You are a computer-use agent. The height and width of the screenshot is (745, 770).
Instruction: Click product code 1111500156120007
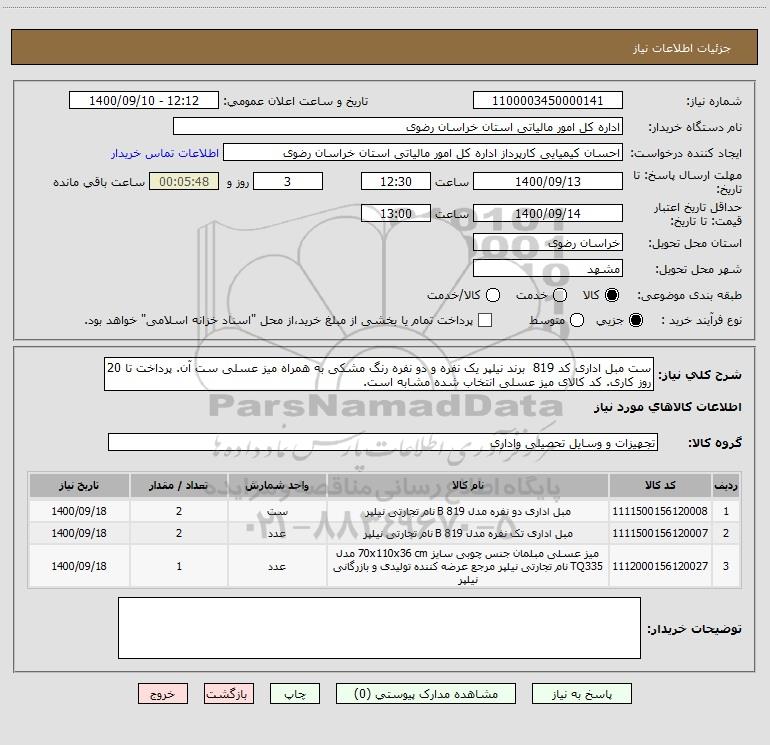660,533
